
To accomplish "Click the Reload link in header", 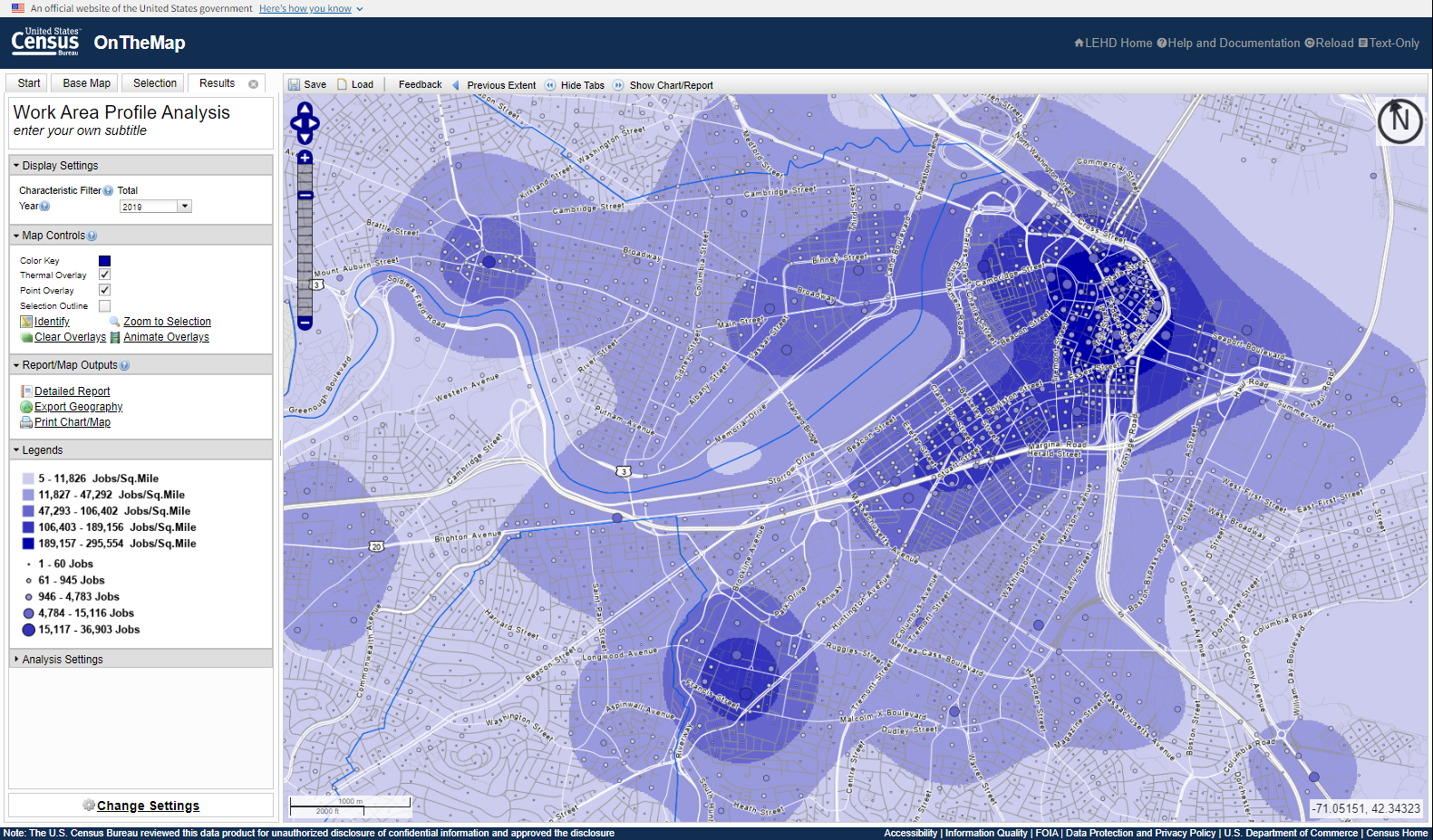I will (x=1329, y=43).
